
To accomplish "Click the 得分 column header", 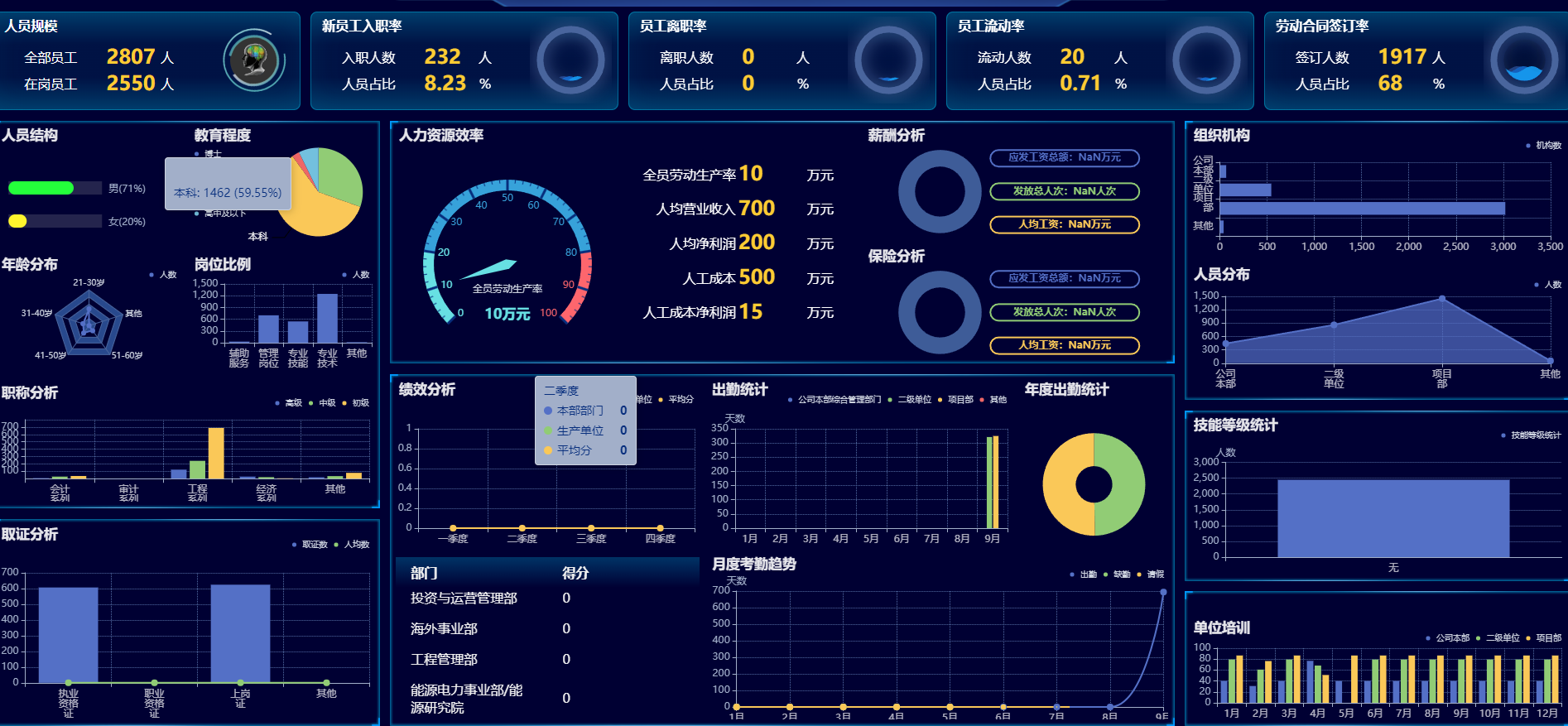I will 575,573.
